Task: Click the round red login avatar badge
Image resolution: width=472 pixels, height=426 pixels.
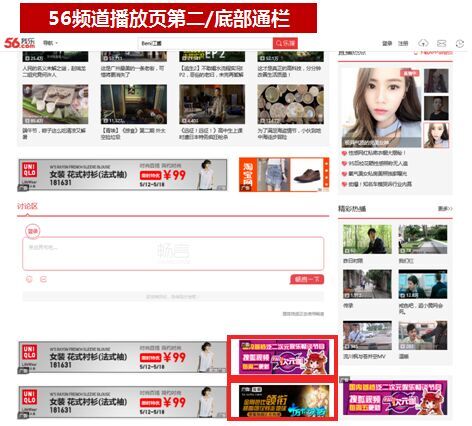Action: pyautogui.click(x=32, y=231)
